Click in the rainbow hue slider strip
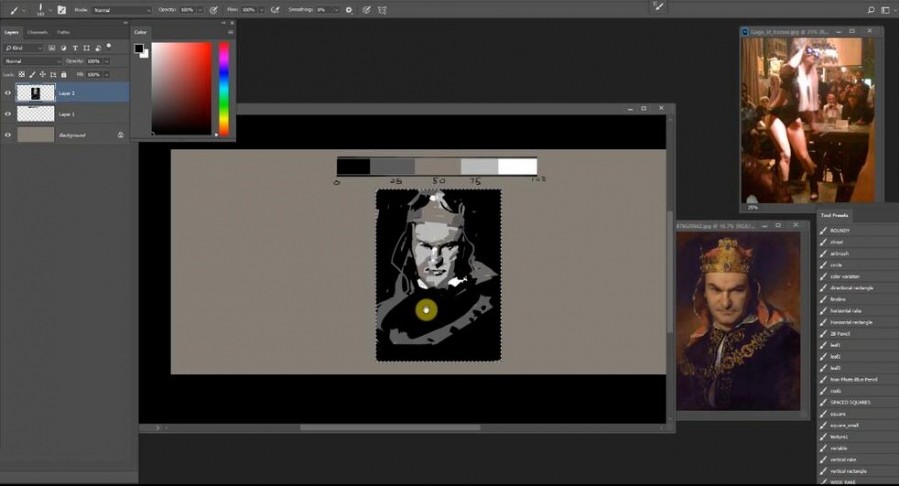Image resolution: width=899 pixels, height=486 pixels. coord(224,89)
